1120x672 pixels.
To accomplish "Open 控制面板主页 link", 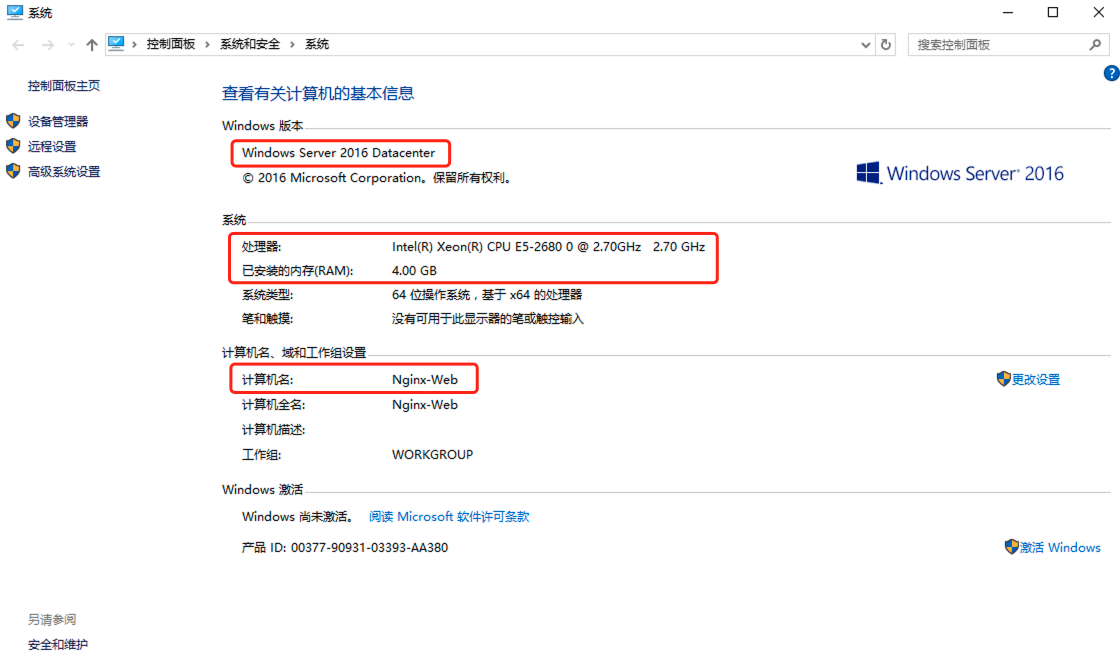I will tap(64, 86).
